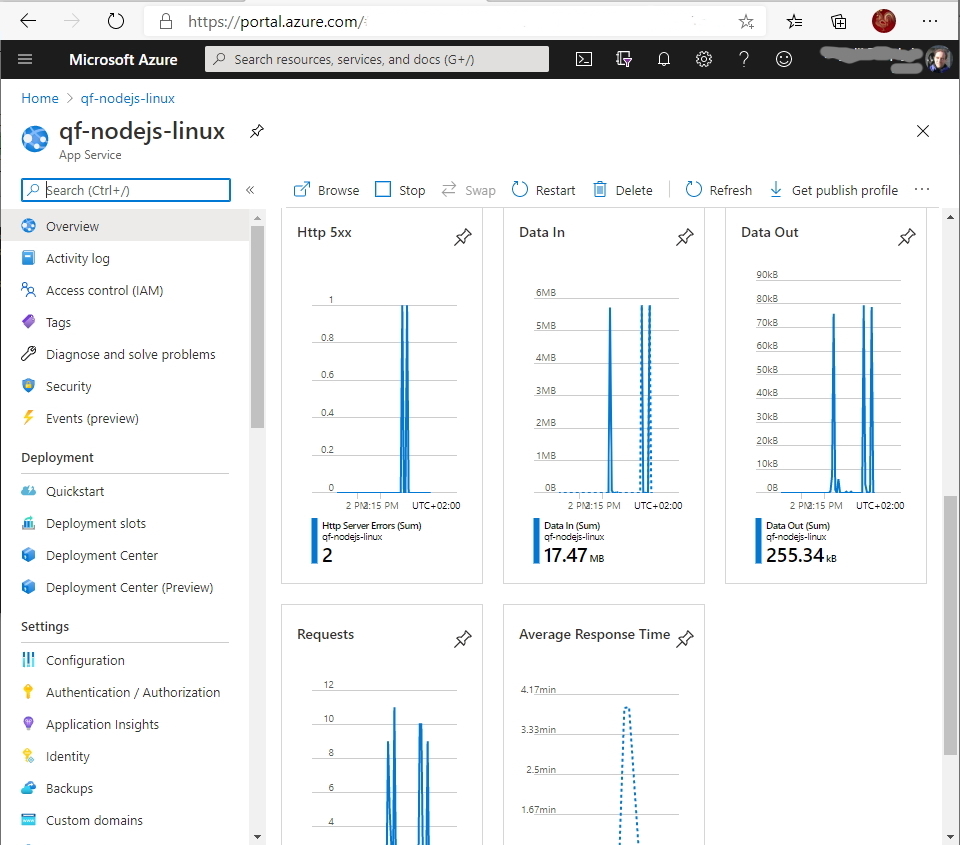
Task: Open the Azure portal hamburger menu
Action: (25, 59)
